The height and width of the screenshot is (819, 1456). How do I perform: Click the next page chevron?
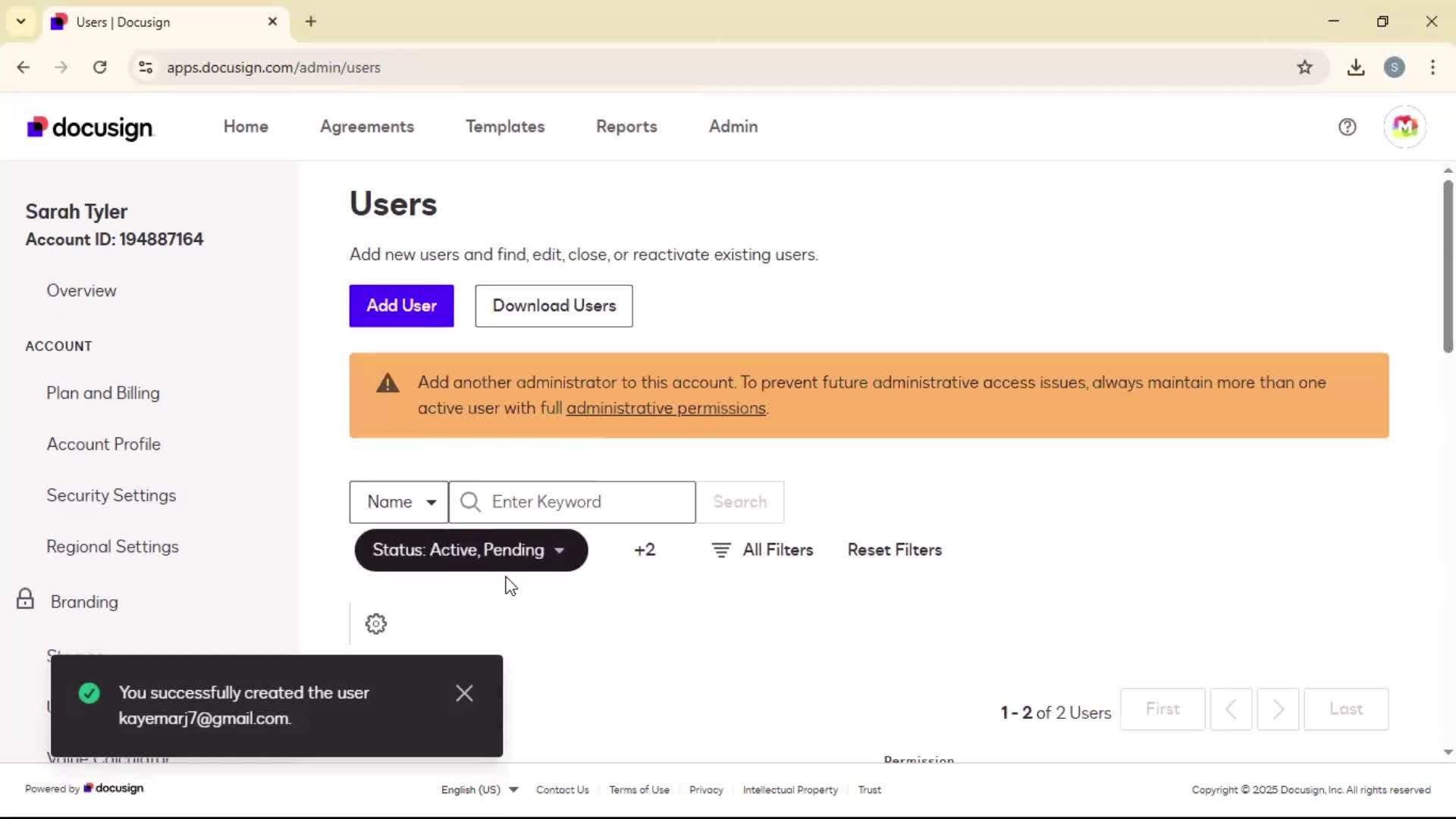(x=1278, y=709)
